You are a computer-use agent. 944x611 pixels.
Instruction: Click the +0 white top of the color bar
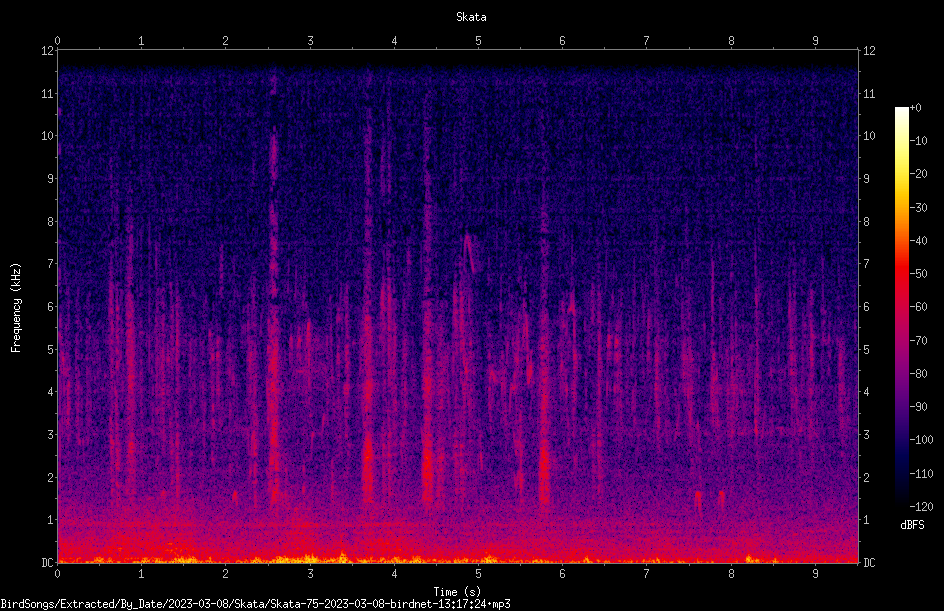902,110
